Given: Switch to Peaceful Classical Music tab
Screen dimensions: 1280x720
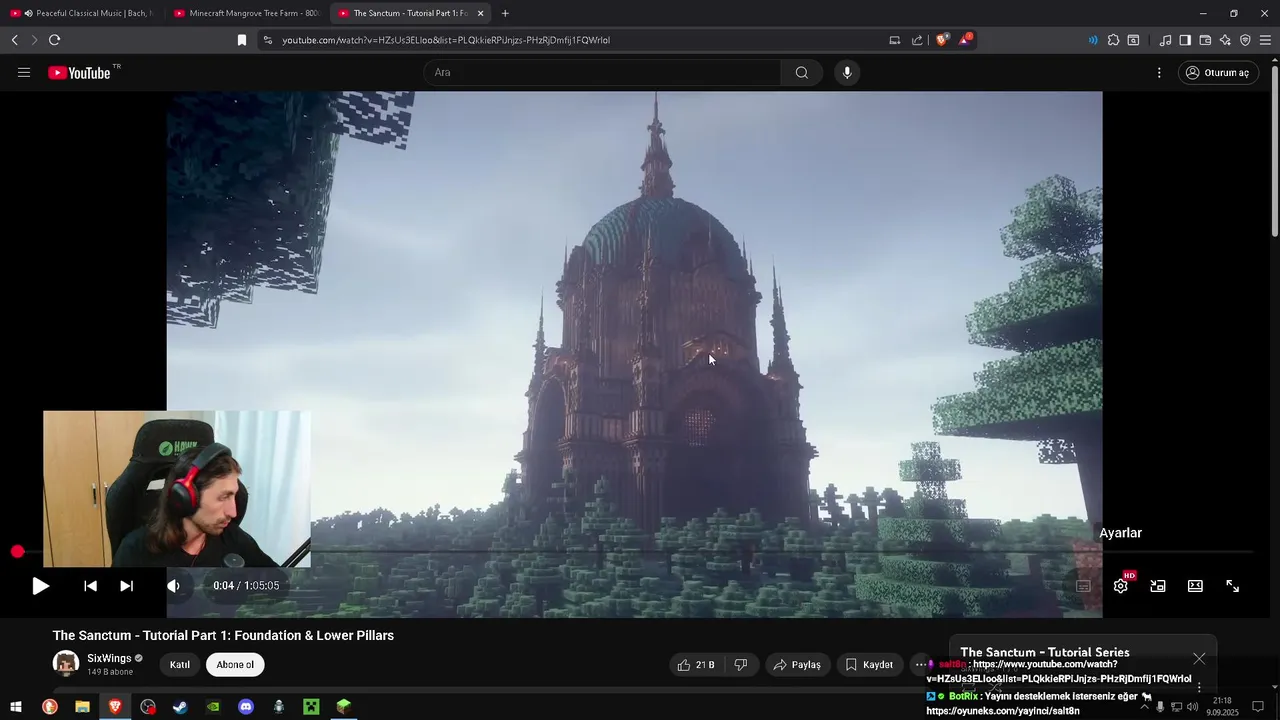Looking at the screenshot, I should point(84,13).
